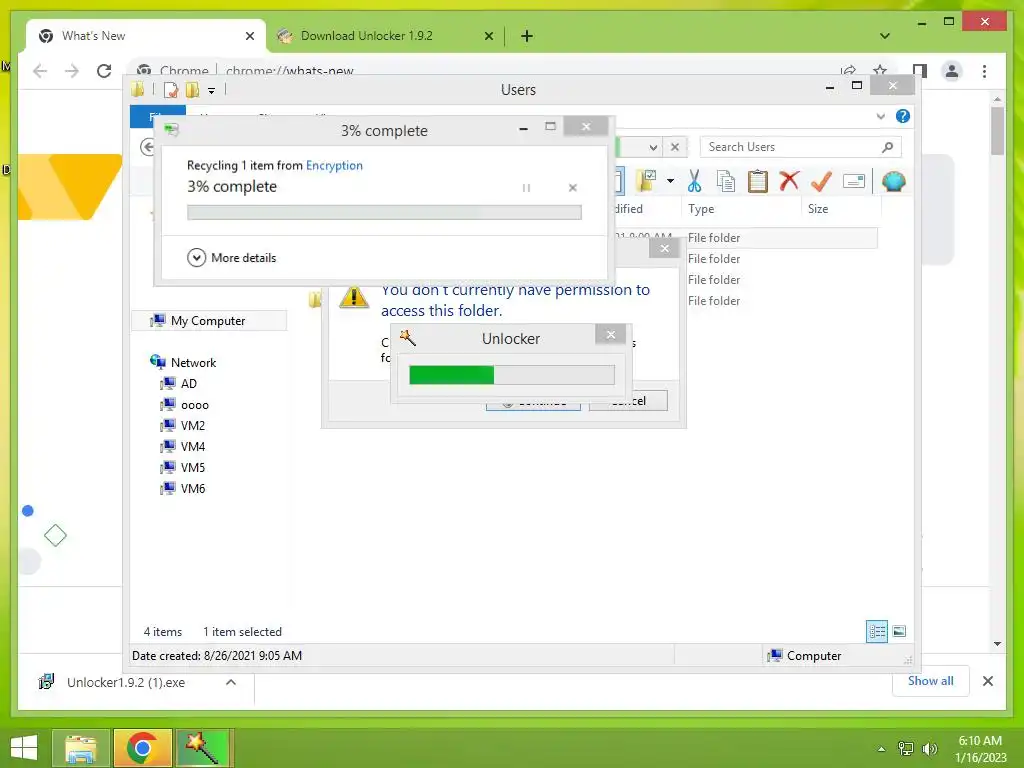Reload the Chrome page
Image resolution: width=1024 pixels, height=768 pixels.
pos(104,71)
